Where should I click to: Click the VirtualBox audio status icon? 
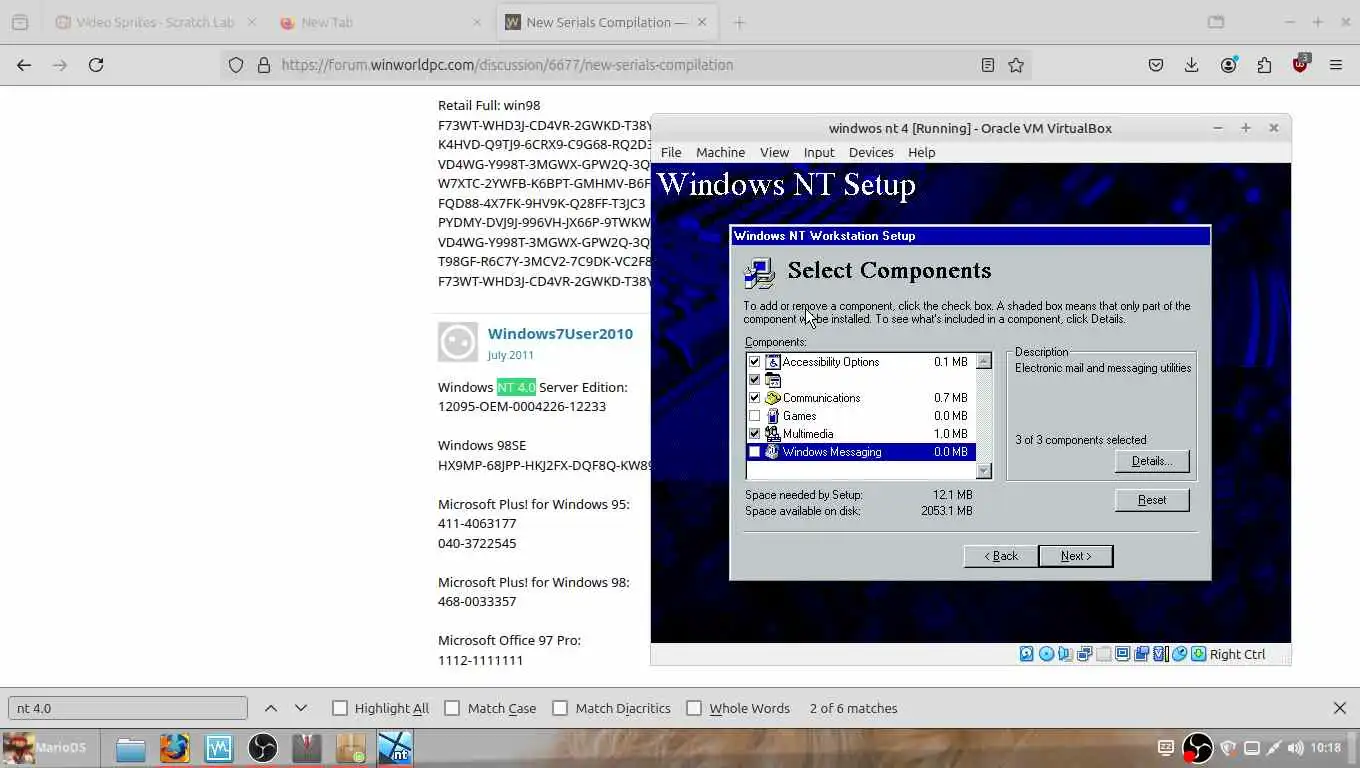(x=1065, y=654)
